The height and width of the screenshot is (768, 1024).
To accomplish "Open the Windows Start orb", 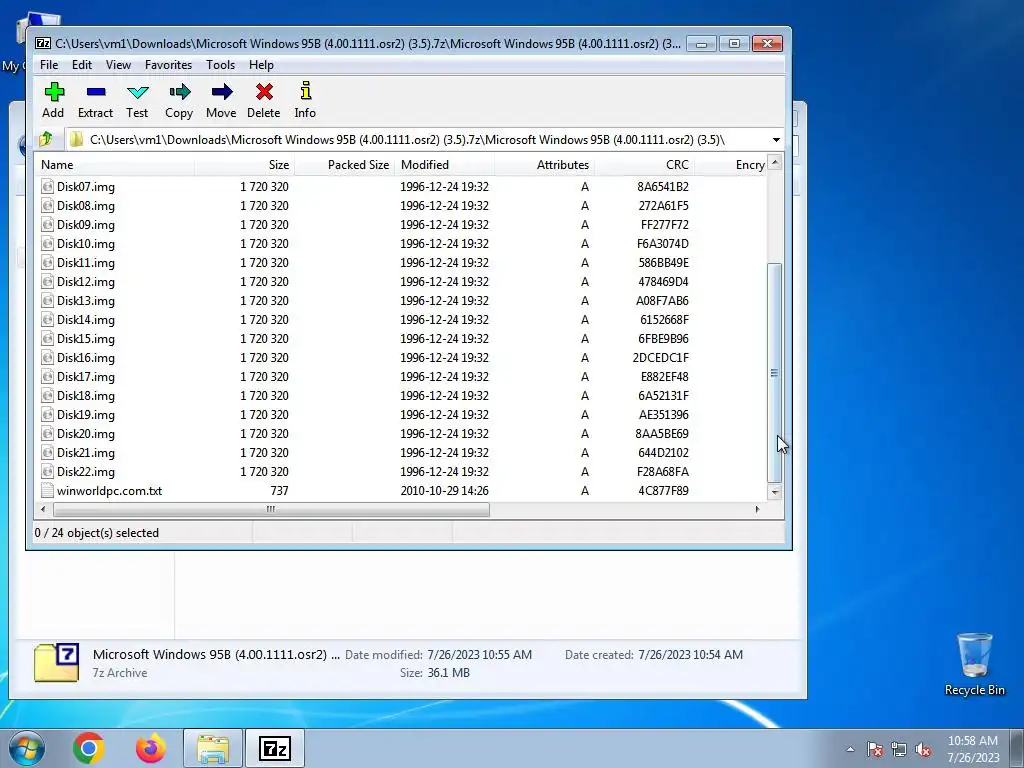I will (26, 748).
